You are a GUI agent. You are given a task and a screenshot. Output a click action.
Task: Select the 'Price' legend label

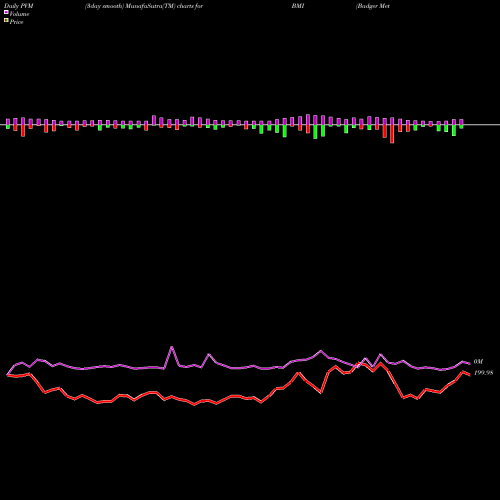click(x=16, y=22)
